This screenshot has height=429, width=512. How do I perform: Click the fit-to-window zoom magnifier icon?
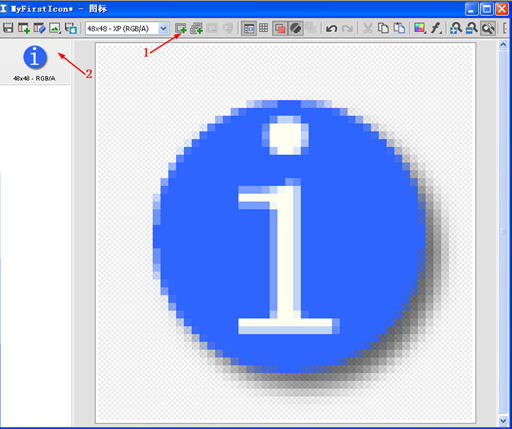[x=488, y=28]
